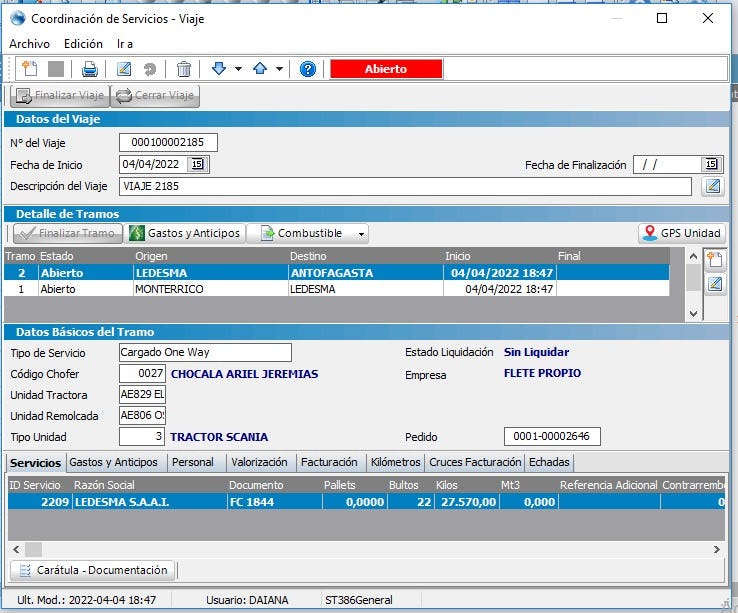Click the Tipo de Servicio field

(205, 352)
